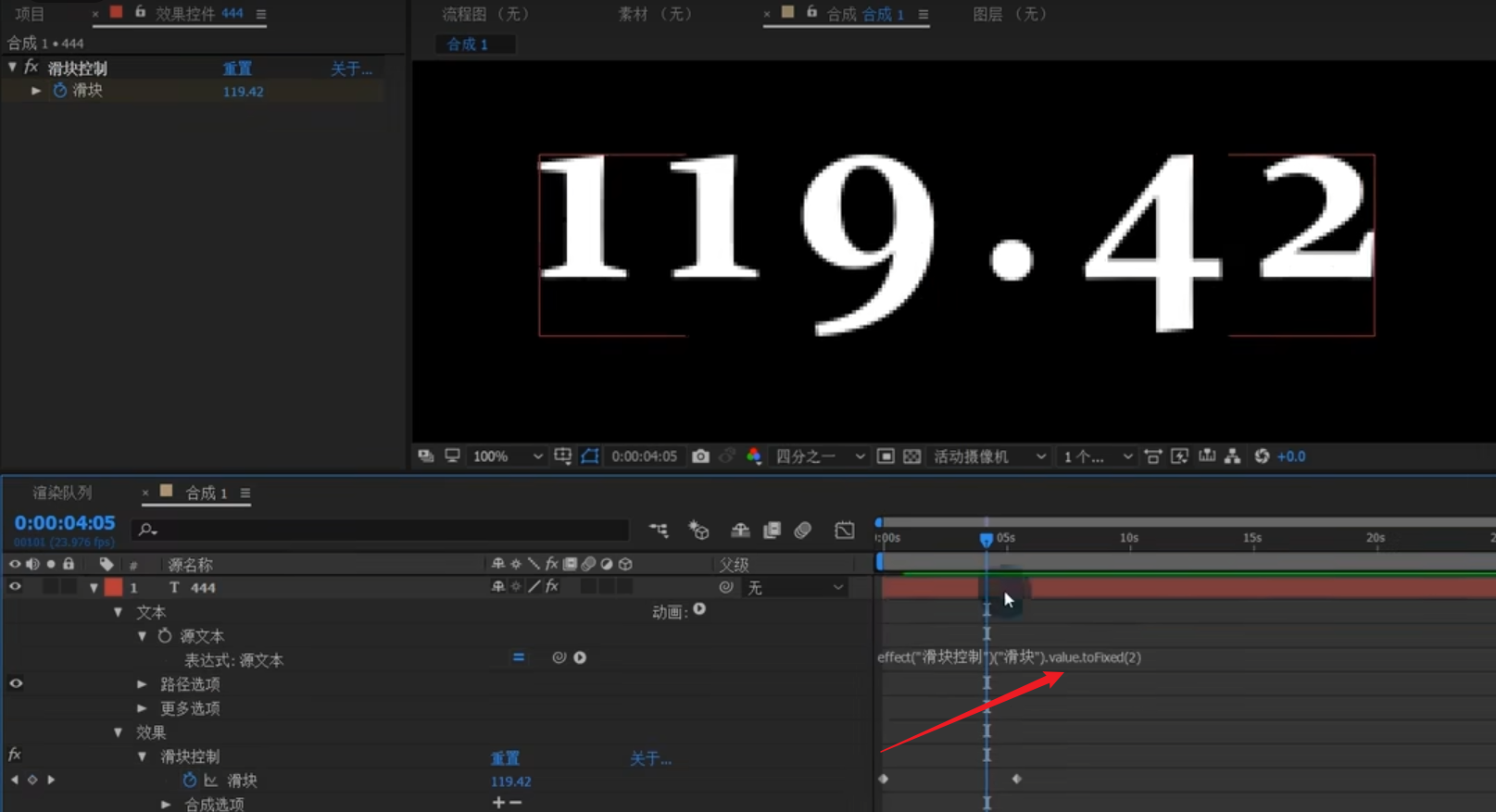Click the channel color management icon
Screen dimensions: 1496x812
[x=754, y=456]
